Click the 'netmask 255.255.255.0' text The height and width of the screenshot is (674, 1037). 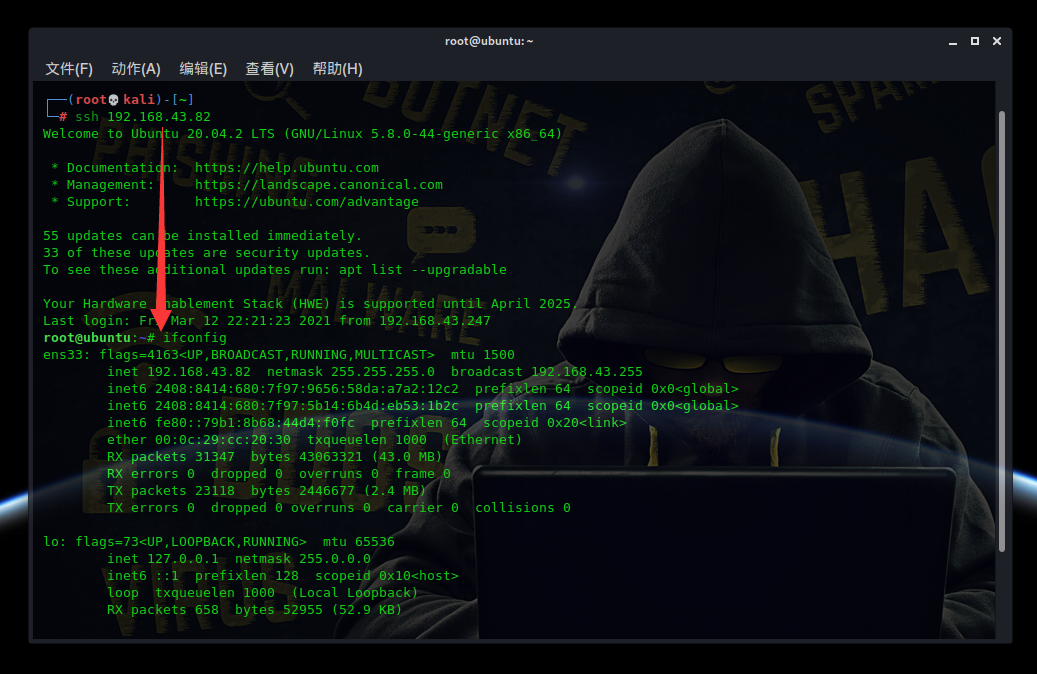(x=351, y=372)
